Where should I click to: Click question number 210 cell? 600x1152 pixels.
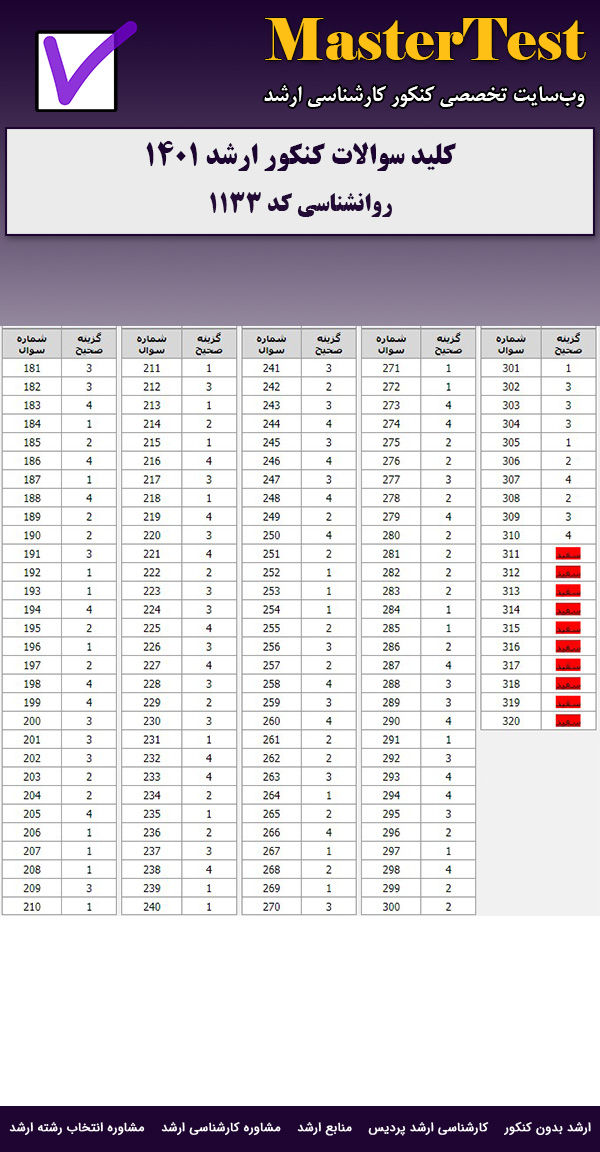pyautogui.click(x=32, y=906)
